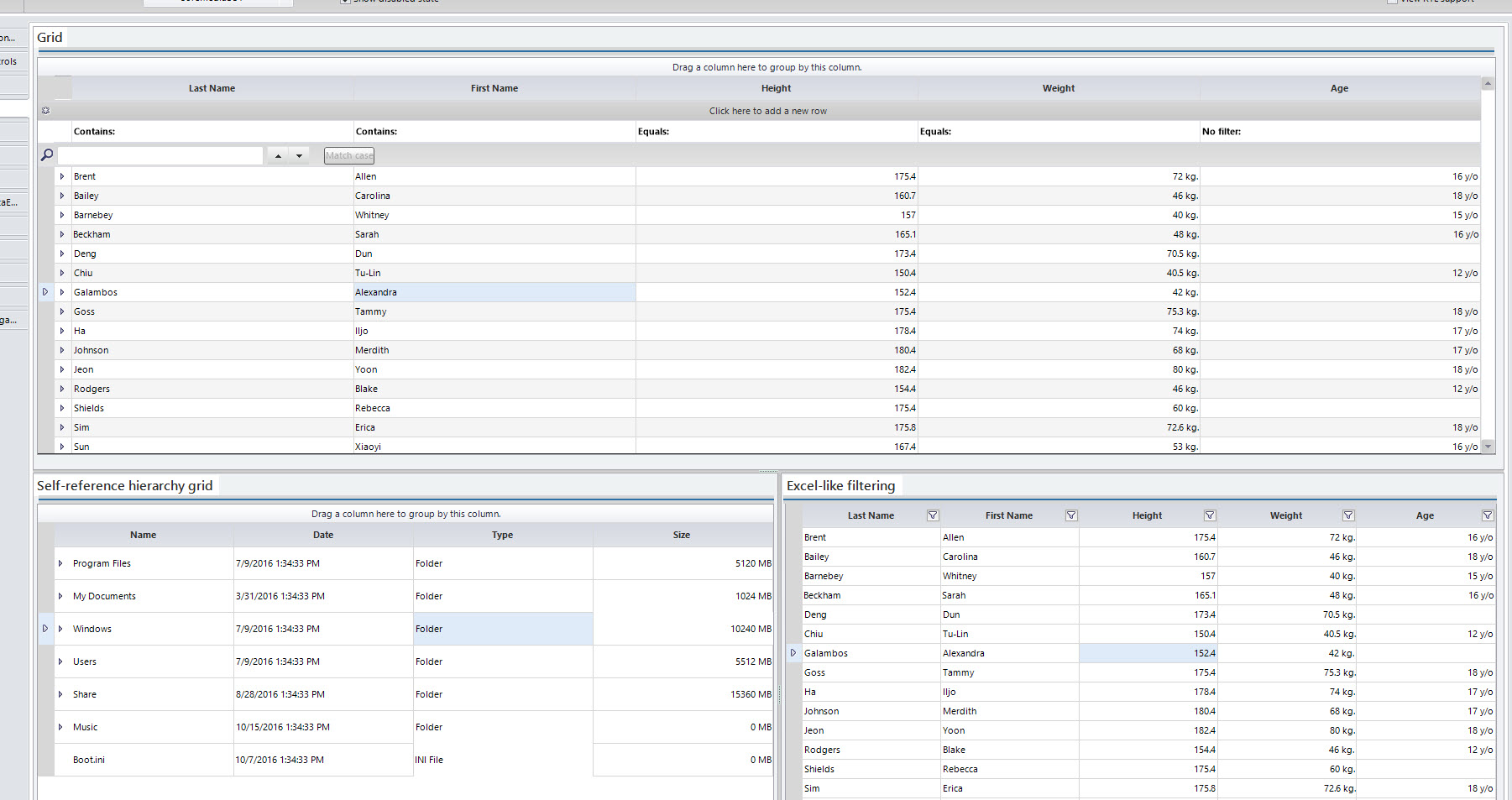Image resolution: width=1512 pixels, height=800 pixels.
Task: Click the find next down arrow
Action: tap(299, 156)
